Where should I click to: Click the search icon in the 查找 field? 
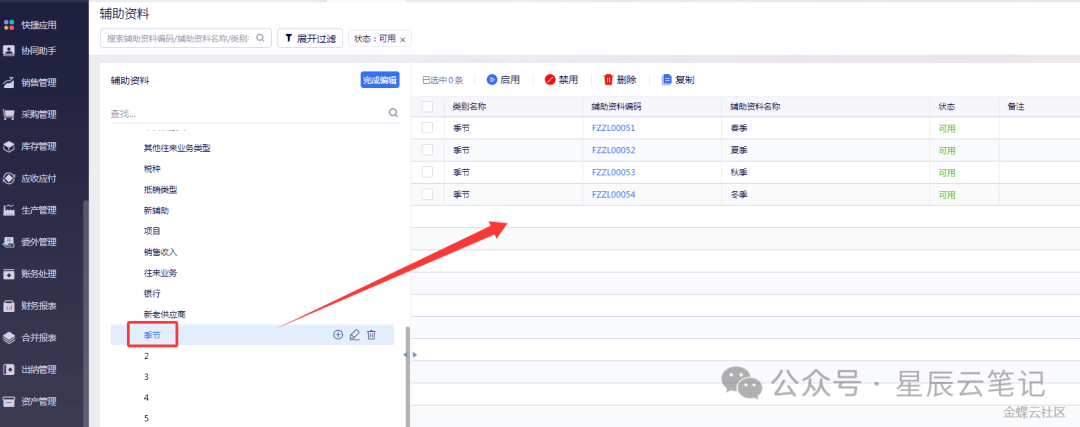[x=393, y=114]
